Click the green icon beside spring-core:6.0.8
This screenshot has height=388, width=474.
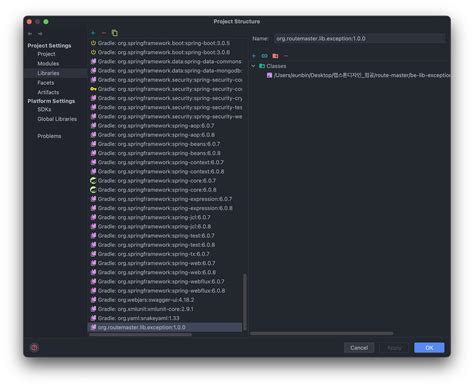point(93,190)
